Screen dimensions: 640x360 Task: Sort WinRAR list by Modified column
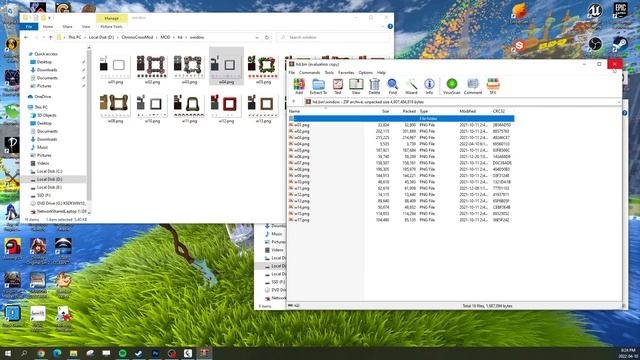point(467,111)
